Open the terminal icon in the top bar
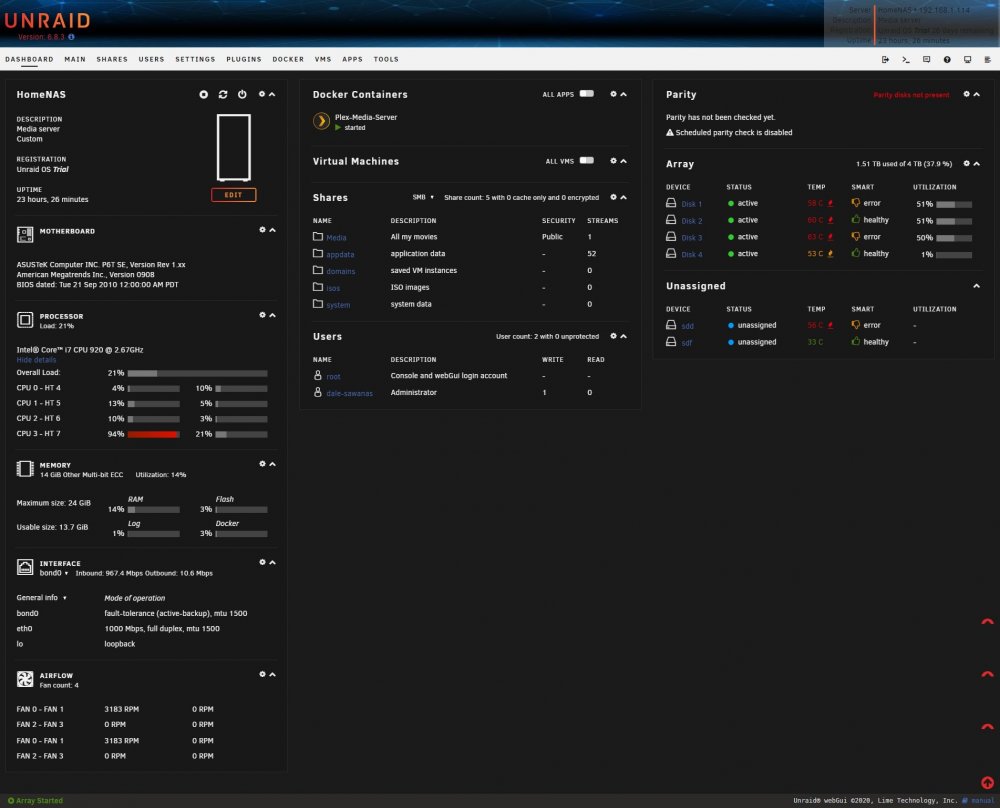 point(906,59)
